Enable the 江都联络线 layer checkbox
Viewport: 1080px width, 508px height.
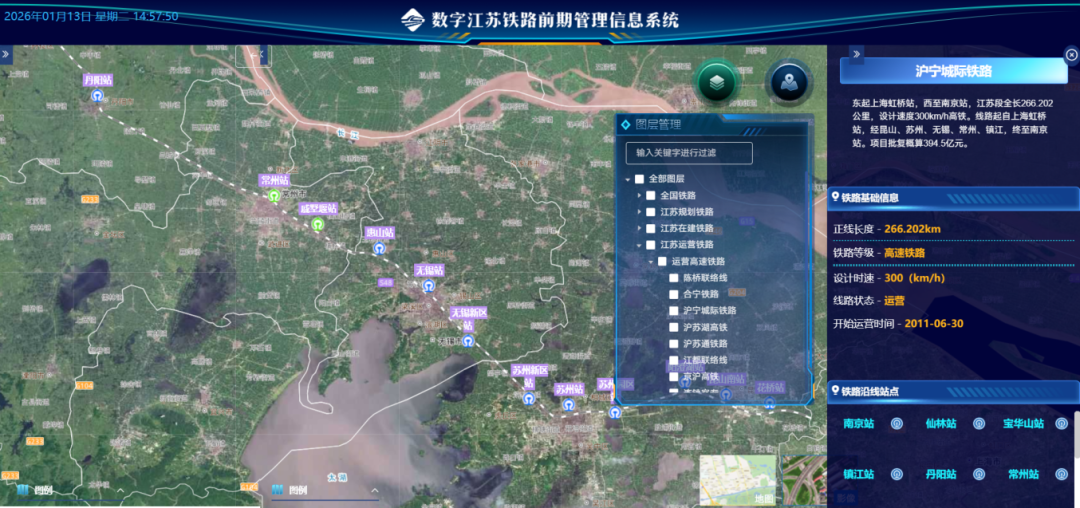pyautogui.click(x=674, y=360)
